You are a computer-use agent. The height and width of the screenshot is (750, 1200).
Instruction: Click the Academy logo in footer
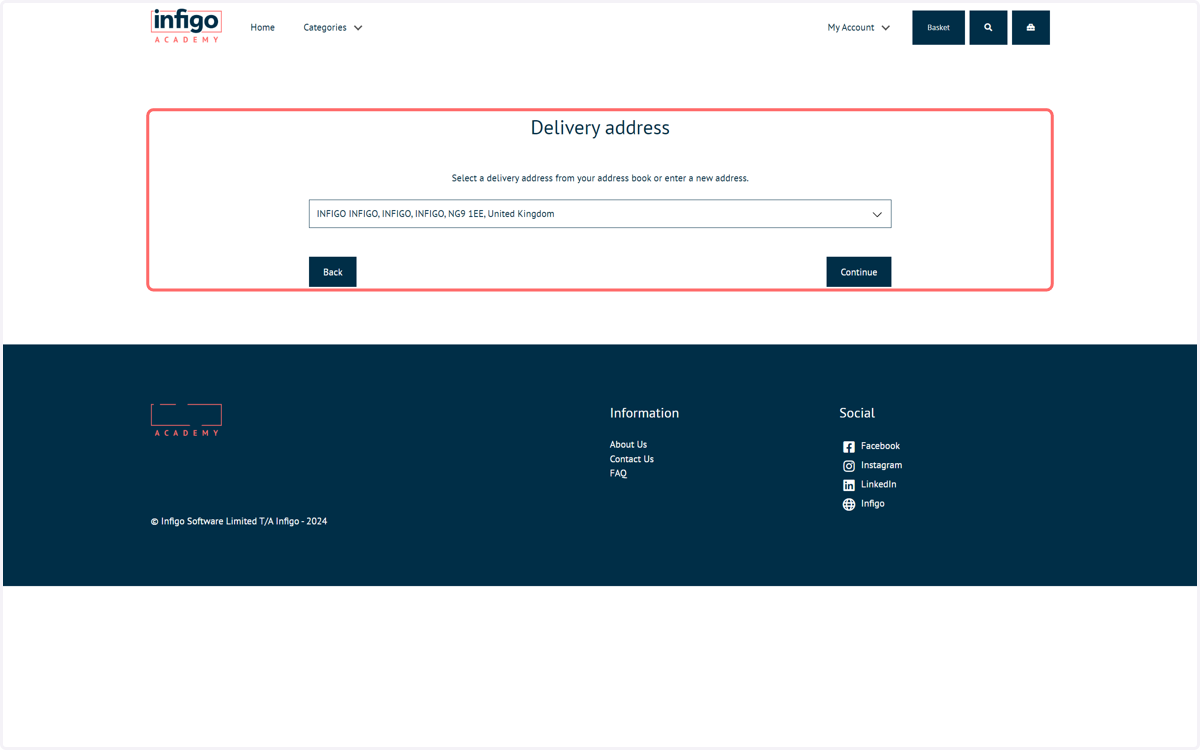[x=186, y=420]
